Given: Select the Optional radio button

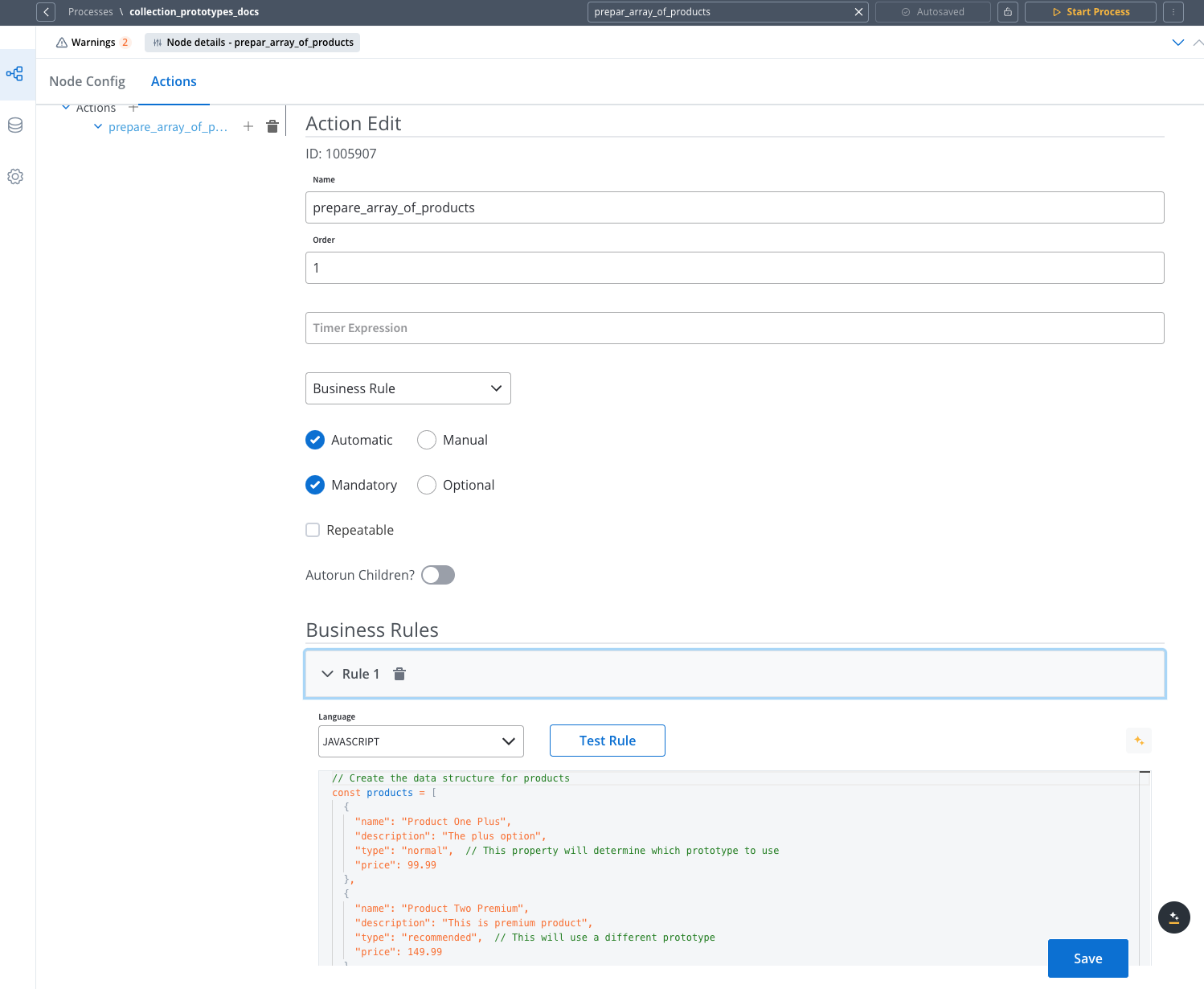Looking at the screenshot, I should (x=427, y=485).
